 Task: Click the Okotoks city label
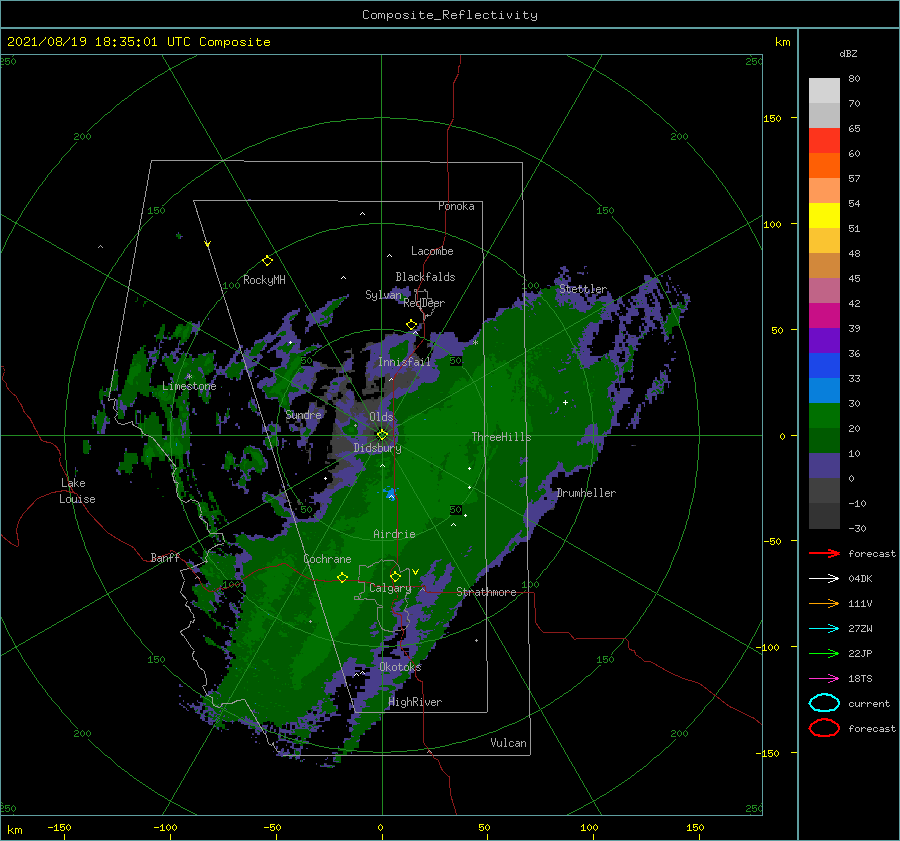pyautogui.click(x=400, y=667)
